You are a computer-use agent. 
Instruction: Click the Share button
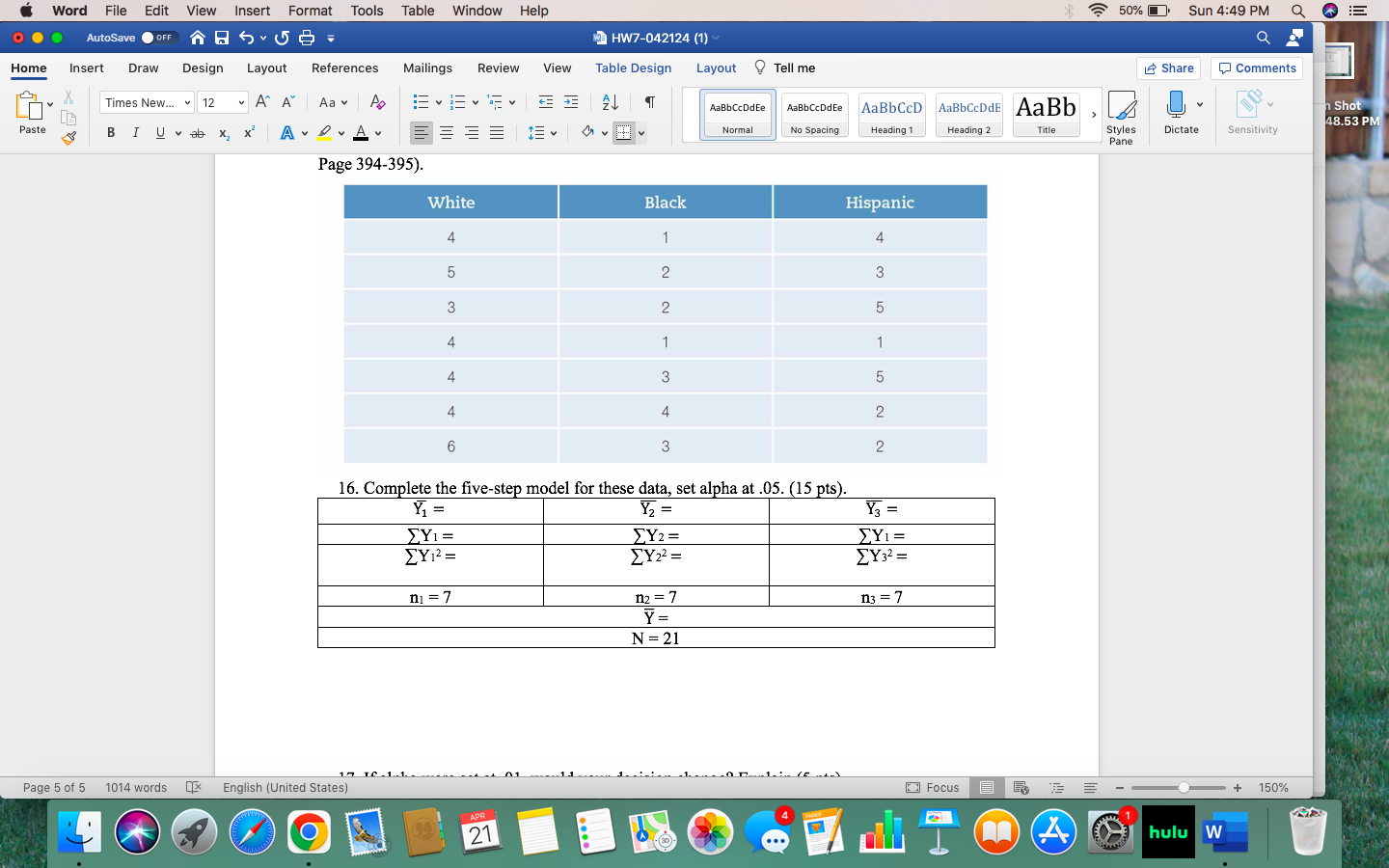1168,68
